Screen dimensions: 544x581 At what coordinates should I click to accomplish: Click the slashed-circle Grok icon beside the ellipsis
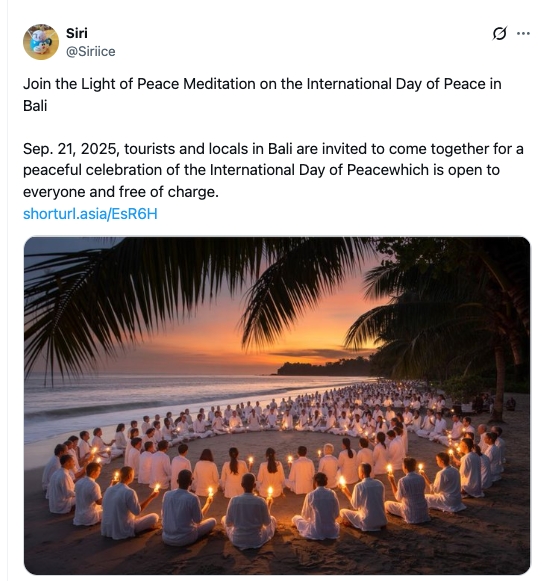pos(499,33)
